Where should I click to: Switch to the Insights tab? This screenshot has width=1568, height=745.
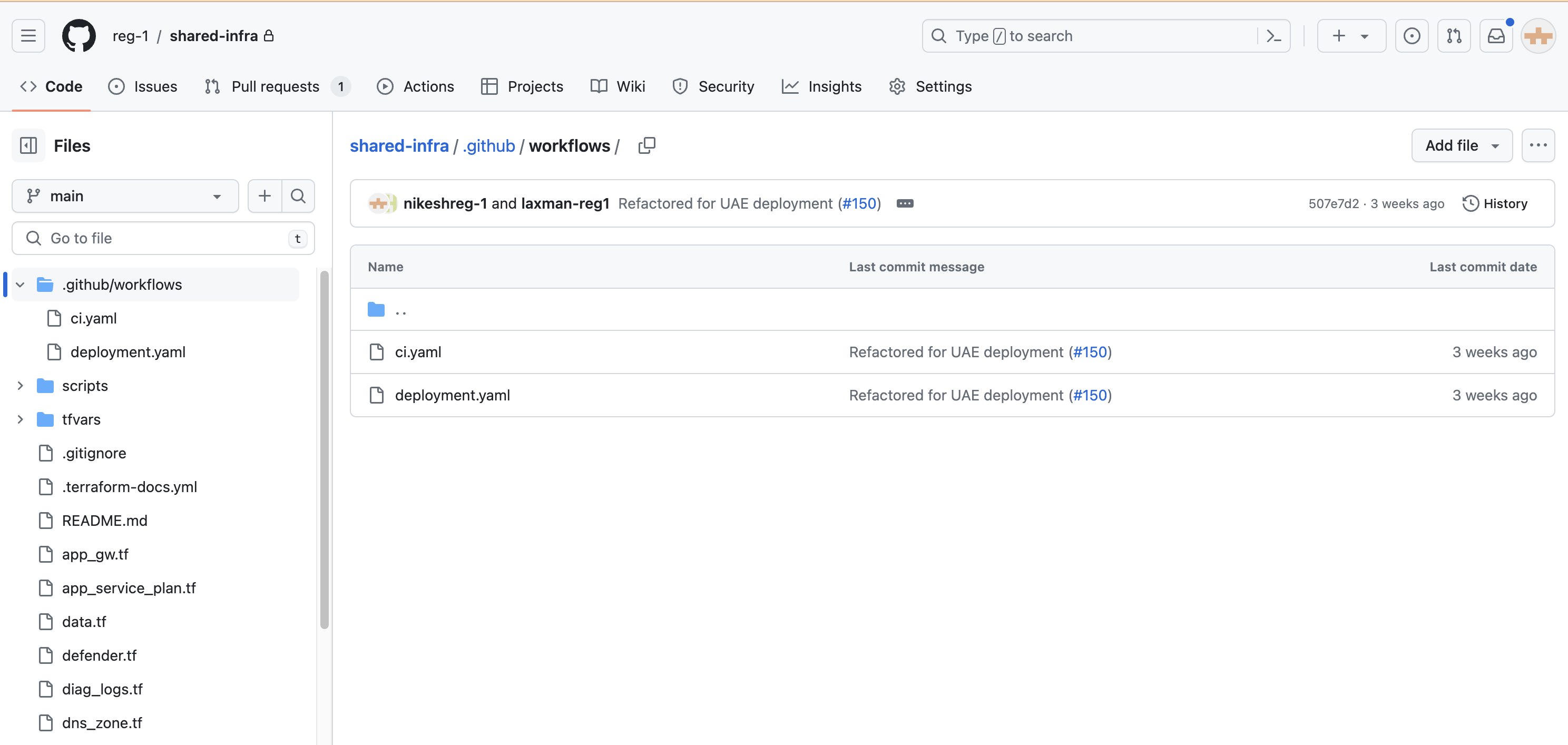(x=821, y=86)
